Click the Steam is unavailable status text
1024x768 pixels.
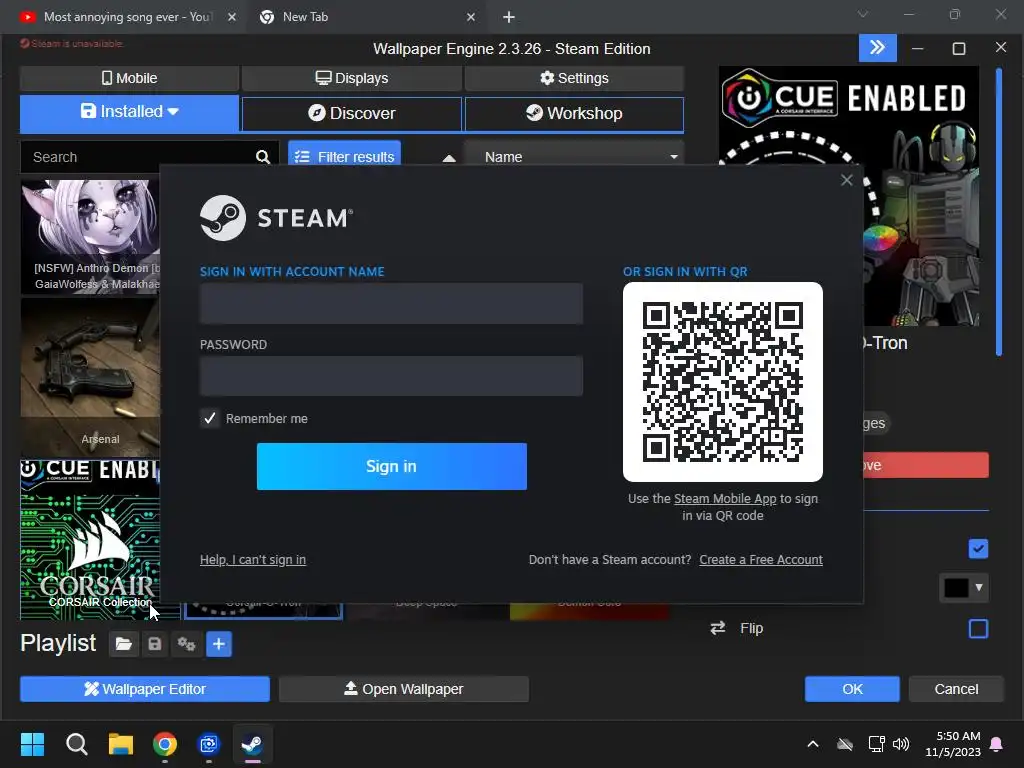tap(72, 44)
